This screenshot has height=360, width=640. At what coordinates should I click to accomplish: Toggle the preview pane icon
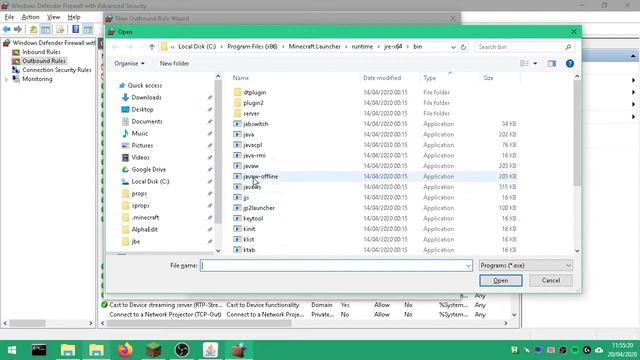coord(552,64)
